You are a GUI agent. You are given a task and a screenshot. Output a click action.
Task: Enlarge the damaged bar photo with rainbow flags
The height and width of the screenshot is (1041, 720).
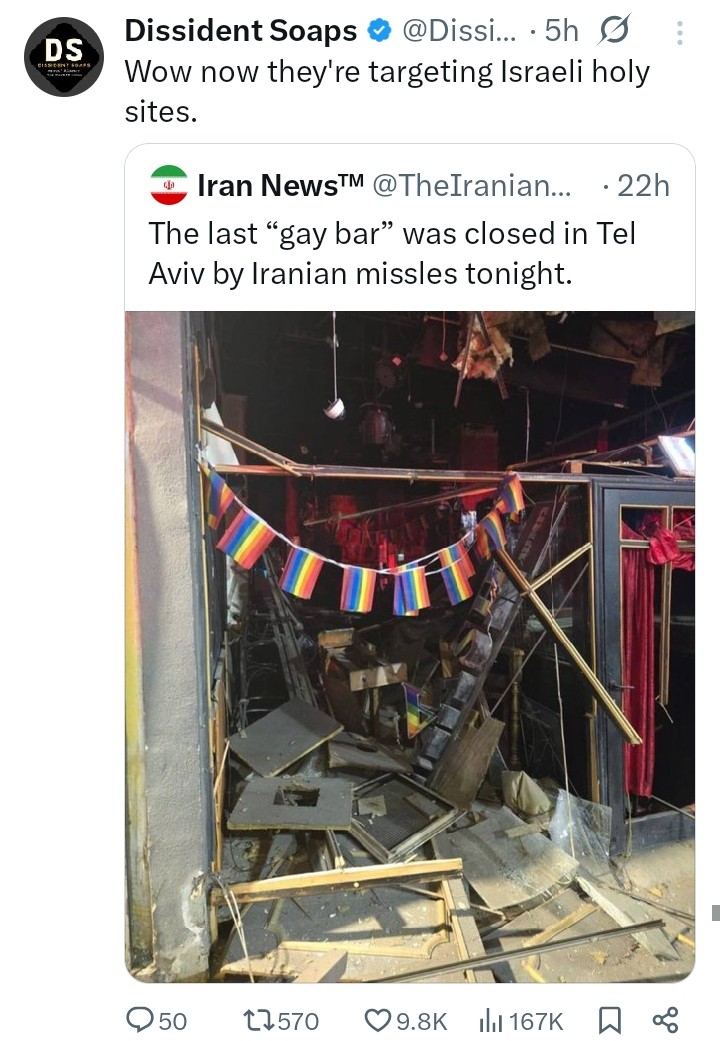click(x=410, y=647)
